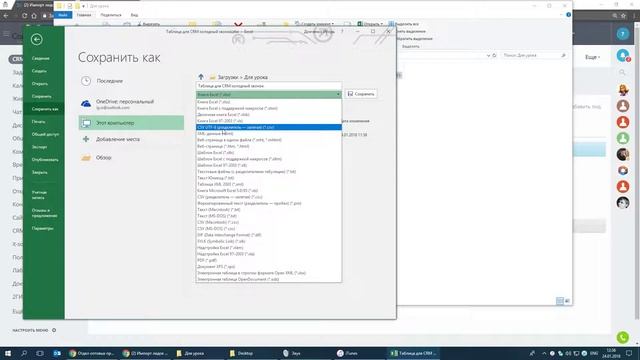640x360 pixels.
Task: Choose Текст Юникод (*.txt) file type
Action: 269,178
